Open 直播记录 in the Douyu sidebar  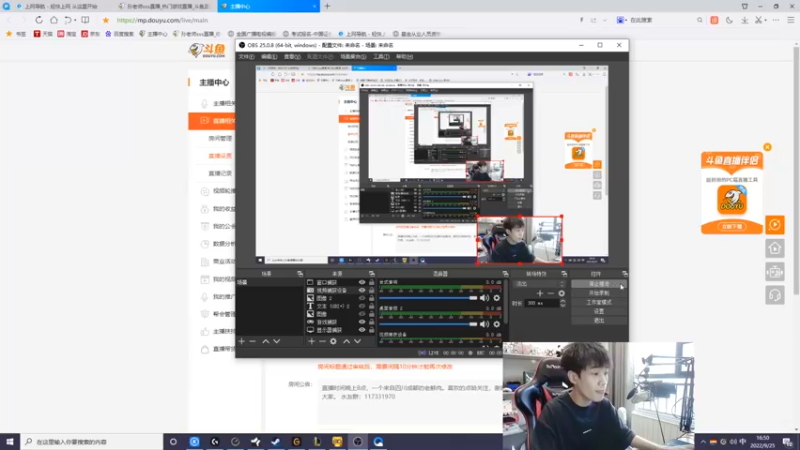220,173
